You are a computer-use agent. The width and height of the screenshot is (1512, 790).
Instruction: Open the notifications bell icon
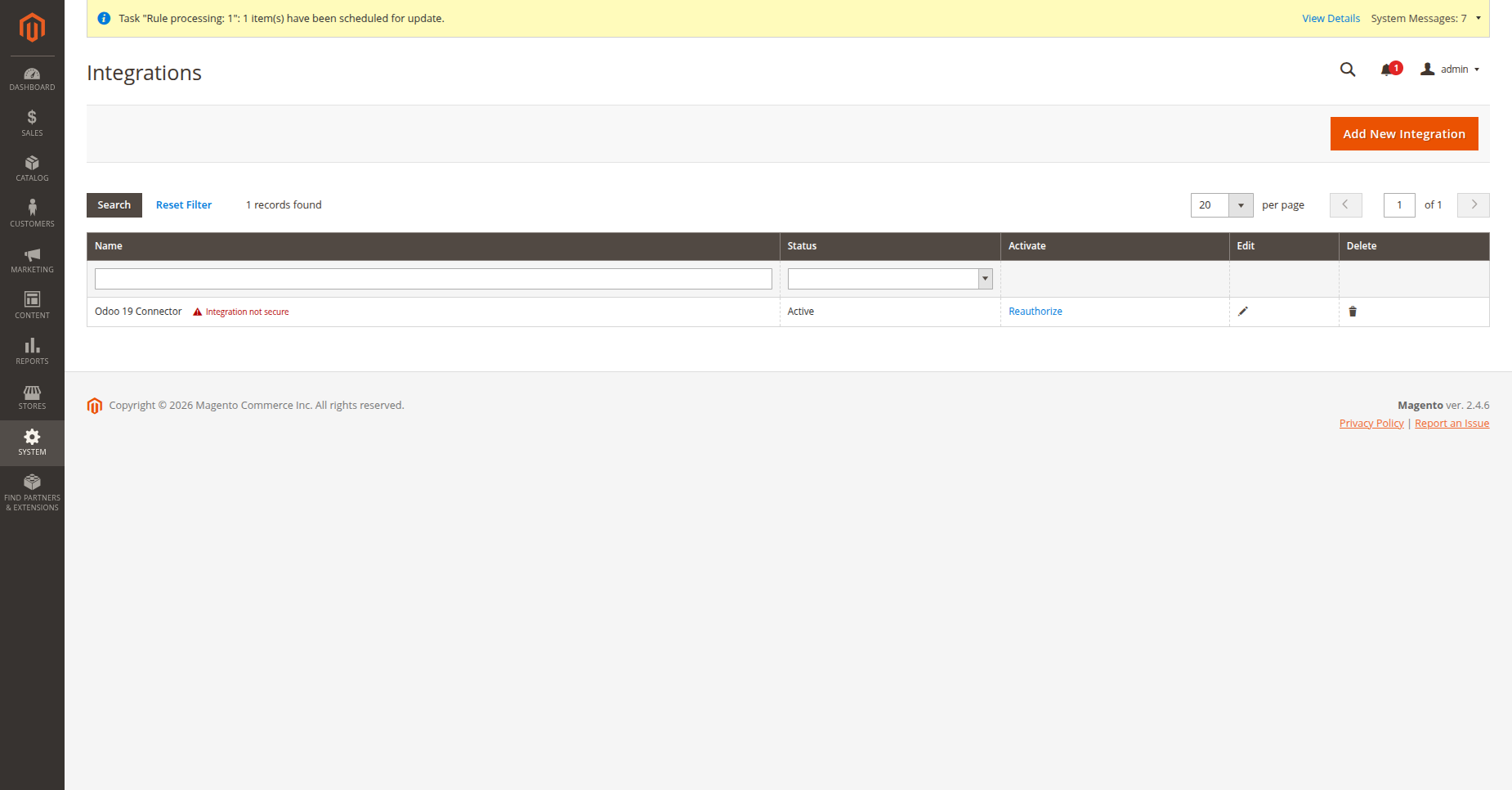[x=1388, y=70]
